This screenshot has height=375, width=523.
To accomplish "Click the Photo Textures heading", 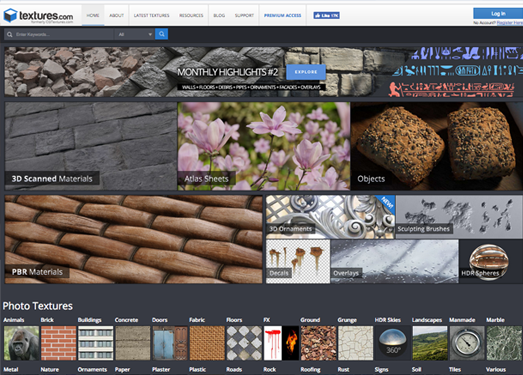I will click(x=38, y=306).
